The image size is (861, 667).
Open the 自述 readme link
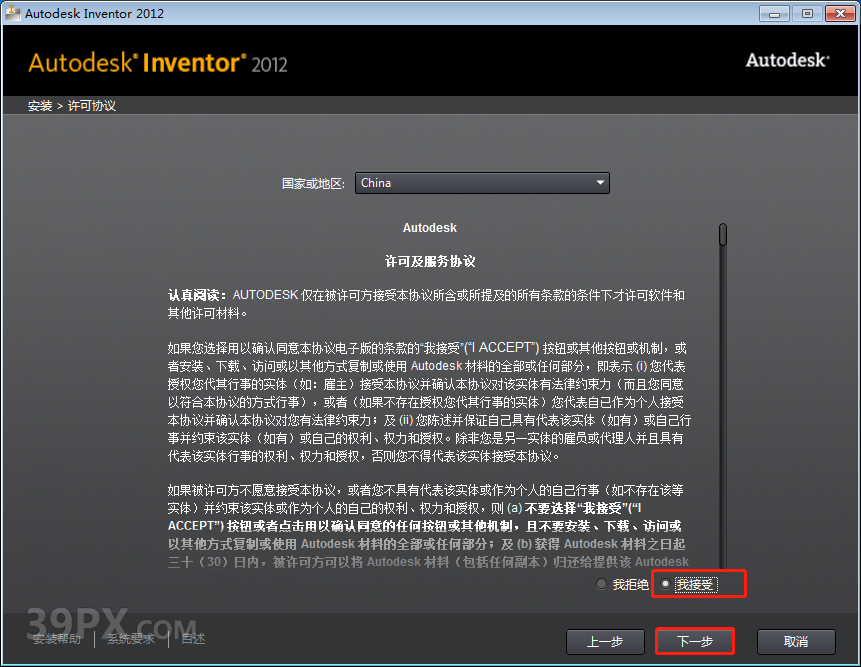coord(192,638)
